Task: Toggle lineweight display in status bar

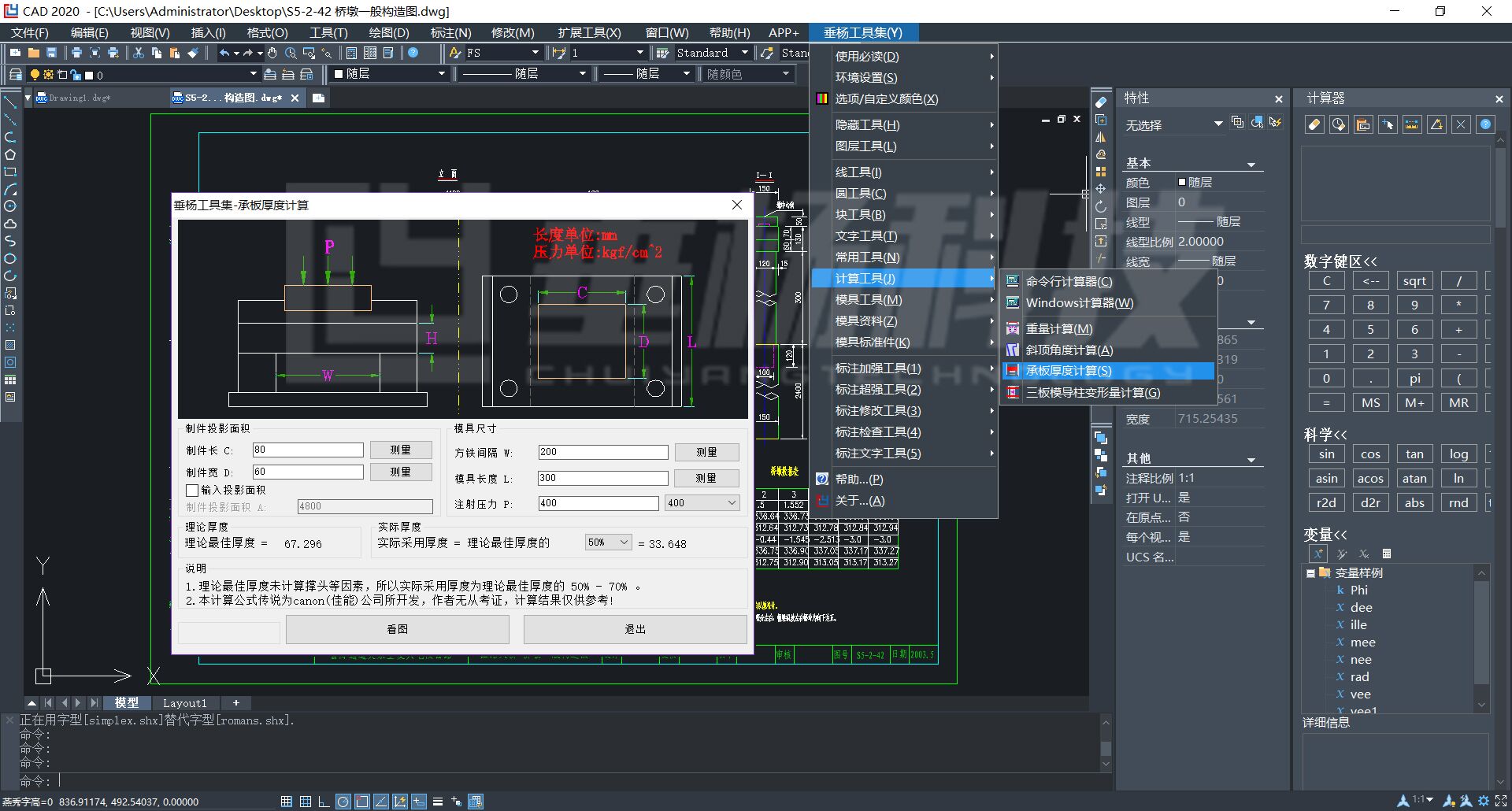Action: click(438, 802)
